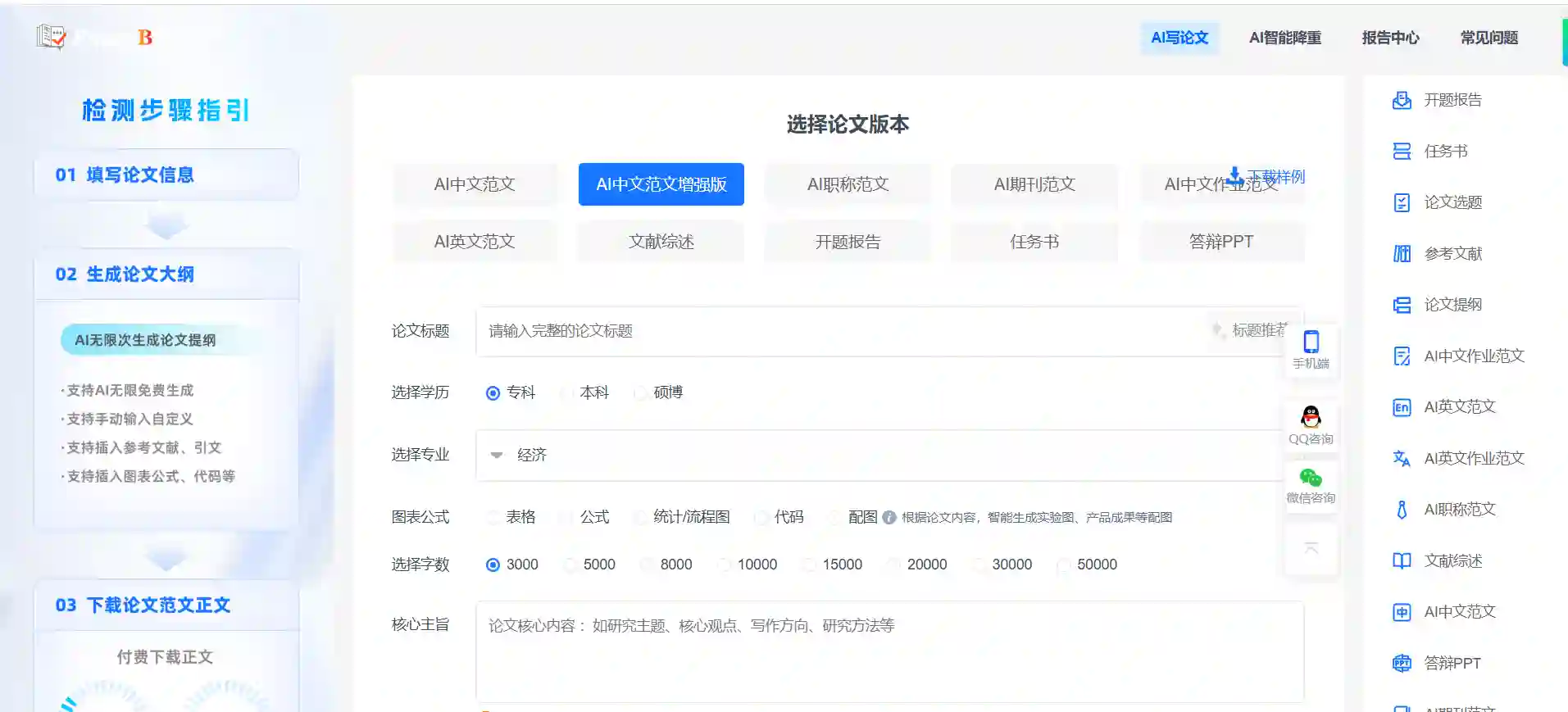Select the 硕博 education radio
Image resolution: width=1568 pixels, height=712 pixels.
click(640, 393)
